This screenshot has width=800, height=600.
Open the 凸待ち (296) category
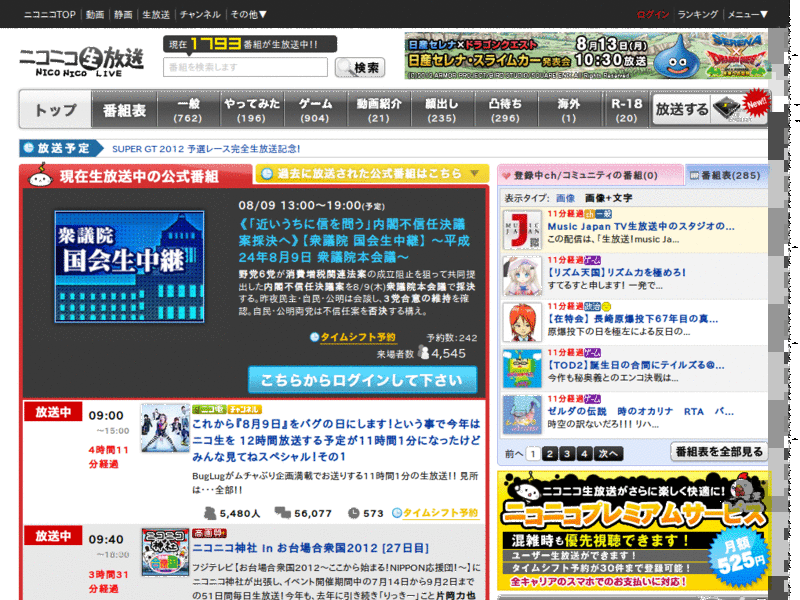pyautogui.click(x=506, y=110)
